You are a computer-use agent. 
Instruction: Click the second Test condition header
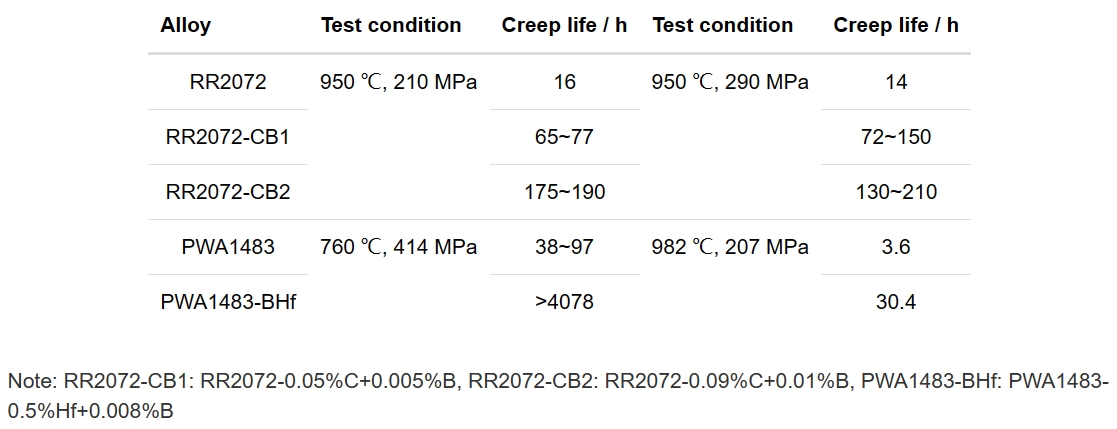[x=722, y=26]
